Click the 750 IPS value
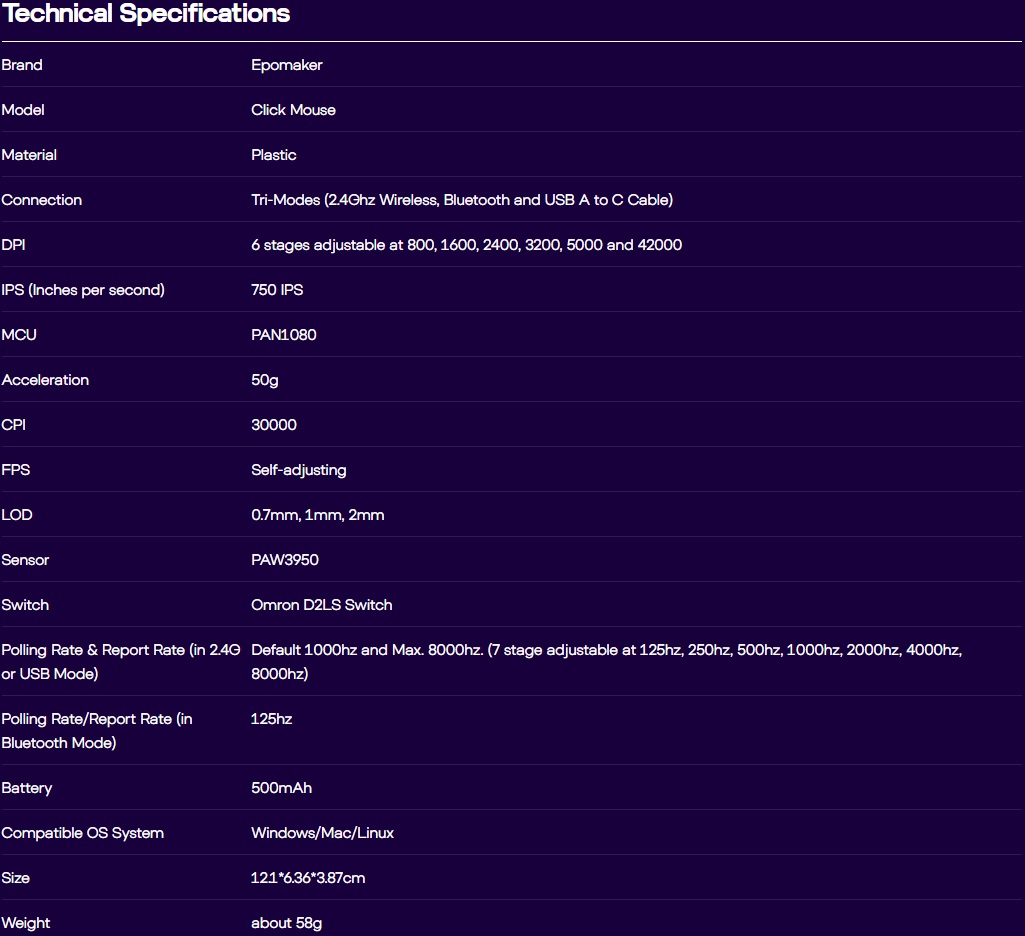This screenshot has width=1025, height=936. (277, 290)
